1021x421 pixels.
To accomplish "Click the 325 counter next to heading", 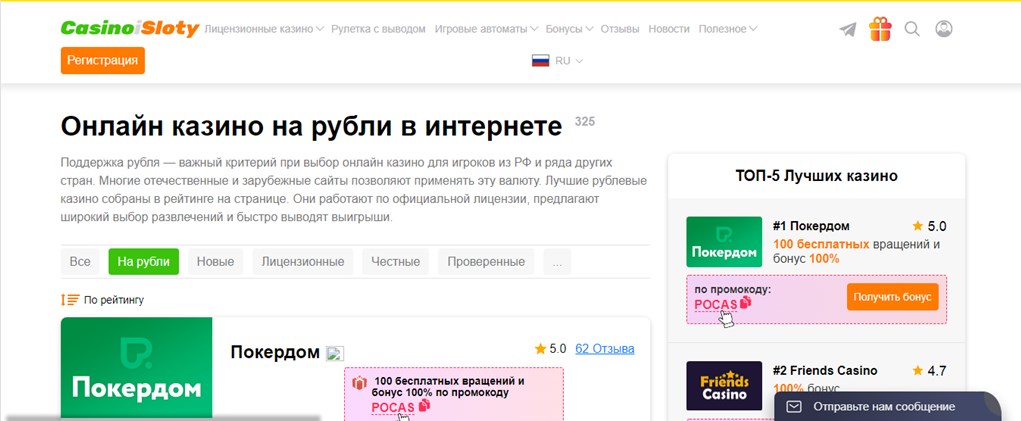I will point(585,122).
